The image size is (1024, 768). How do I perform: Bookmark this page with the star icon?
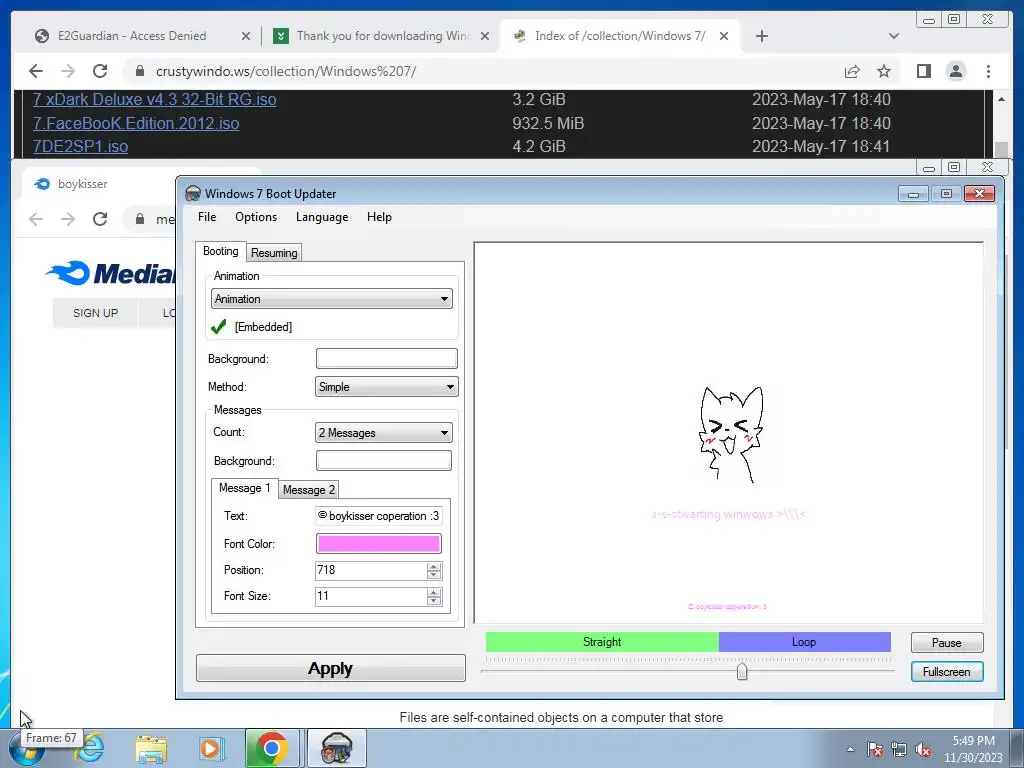[x=884, y=71]
